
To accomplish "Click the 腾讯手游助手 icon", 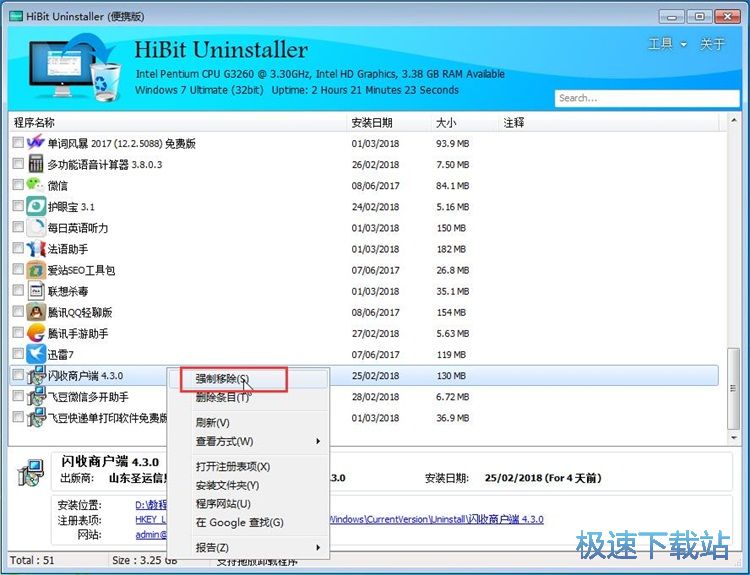I will pyautogui.click(x=36, y=333).
